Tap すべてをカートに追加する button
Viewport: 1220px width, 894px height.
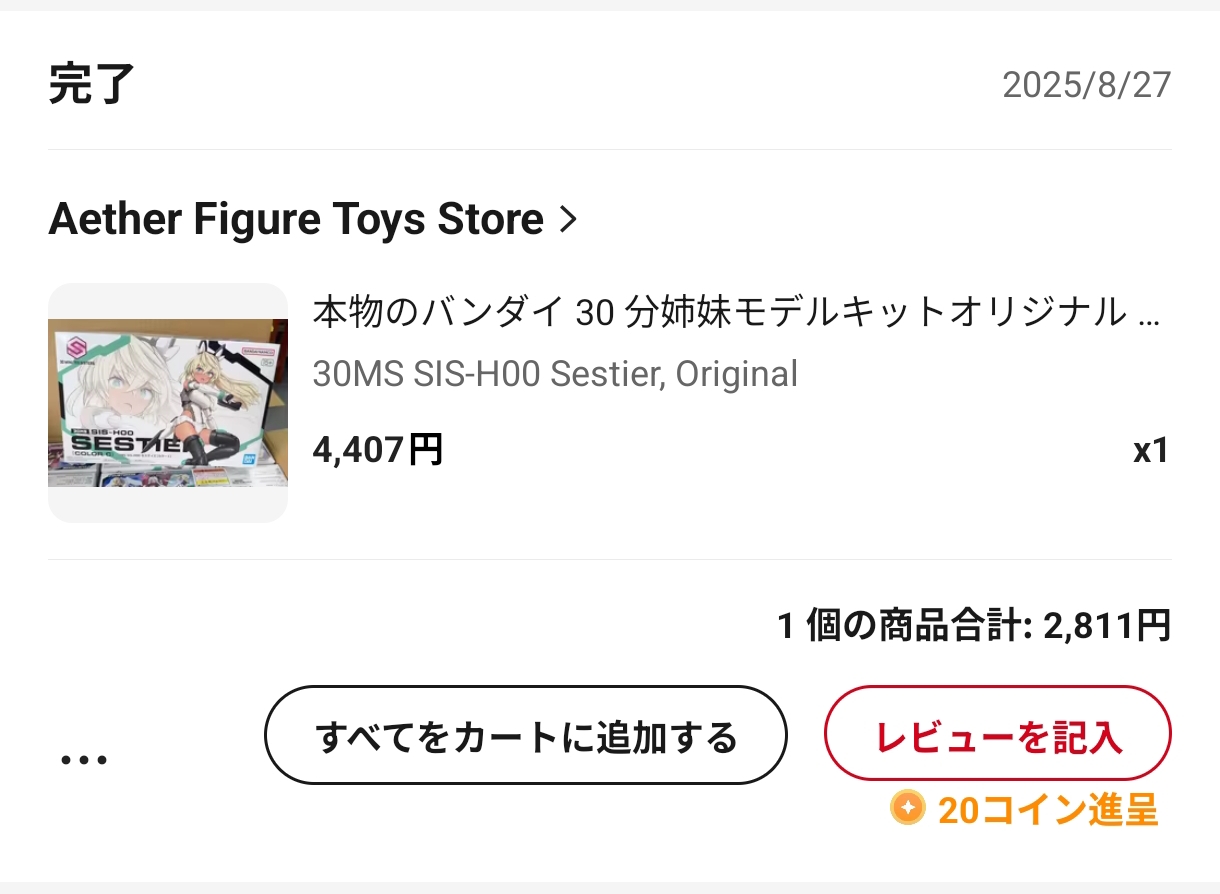click(x=526, y=736)
